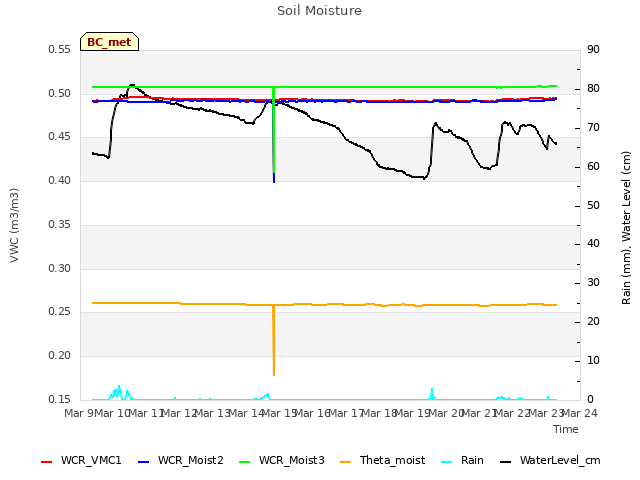Select the Theta_moist legend entry
Viewport: 640px width, 480px height.
coord(382,460)
